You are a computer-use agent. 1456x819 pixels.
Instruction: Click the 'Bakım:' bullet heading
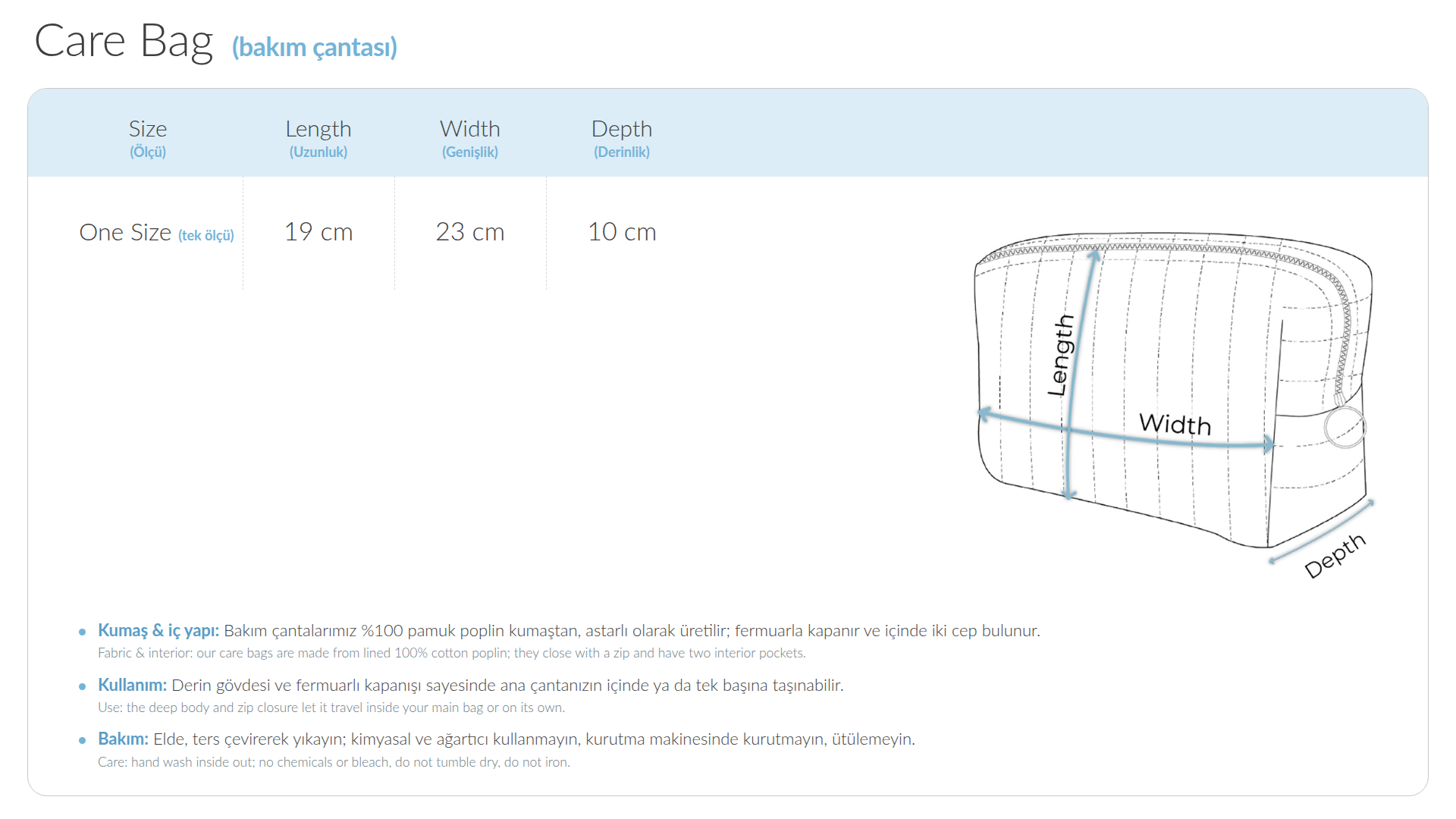123,739
